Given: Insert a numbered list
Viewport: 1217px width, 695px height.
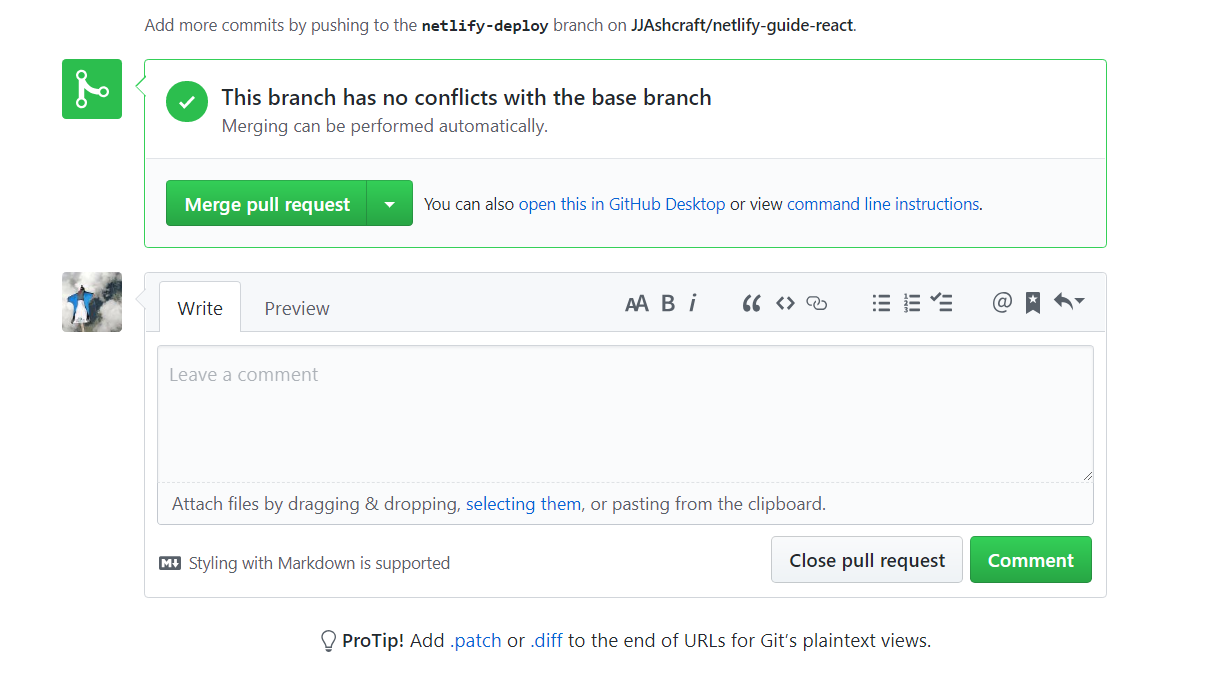Looking at the screenshot, I should click(x=912, y=304).
